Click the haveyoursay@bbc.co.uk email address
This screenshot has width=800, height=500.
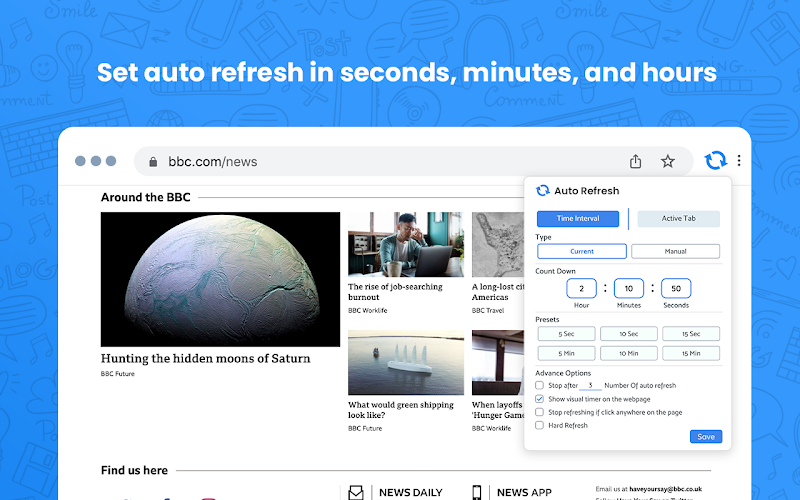tap(665, 489)
